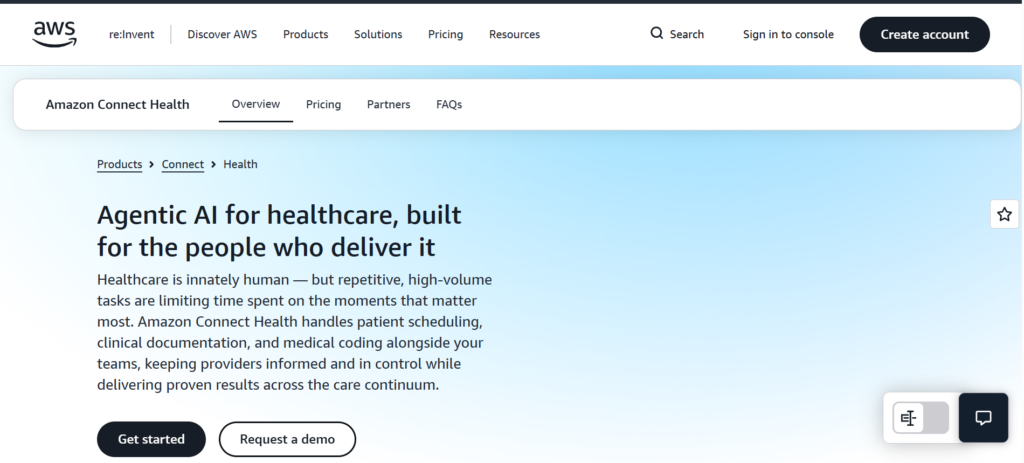Open the AWS logo home link
Screen dimensions: 1024x463
55,35
